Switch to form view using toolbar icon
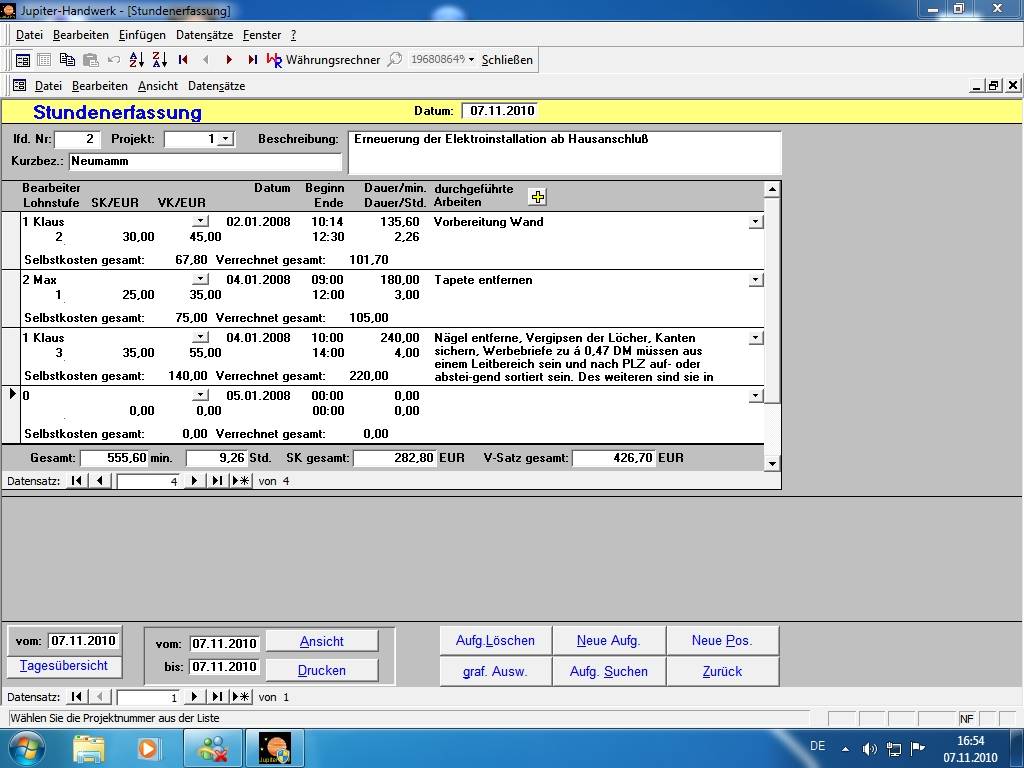Screen dimensions: 1024x768 pyautogui.click(x=22, y=60)
